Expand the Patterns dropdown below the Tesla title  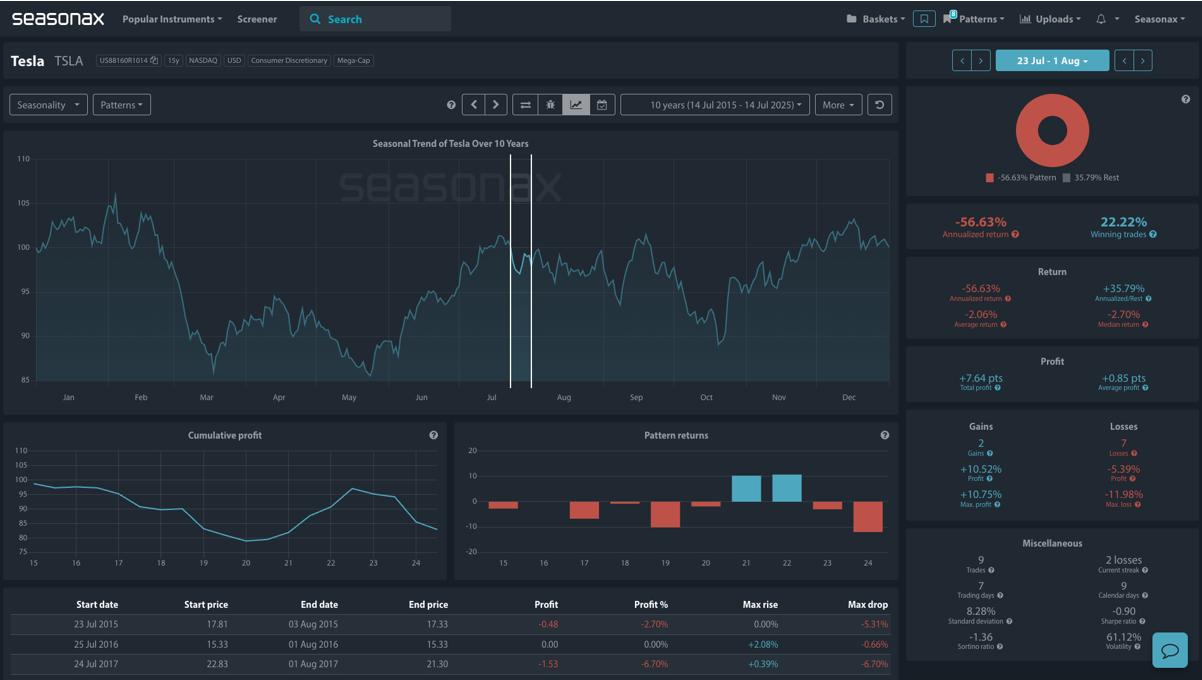pyautogui.click(x=121, y=105)
